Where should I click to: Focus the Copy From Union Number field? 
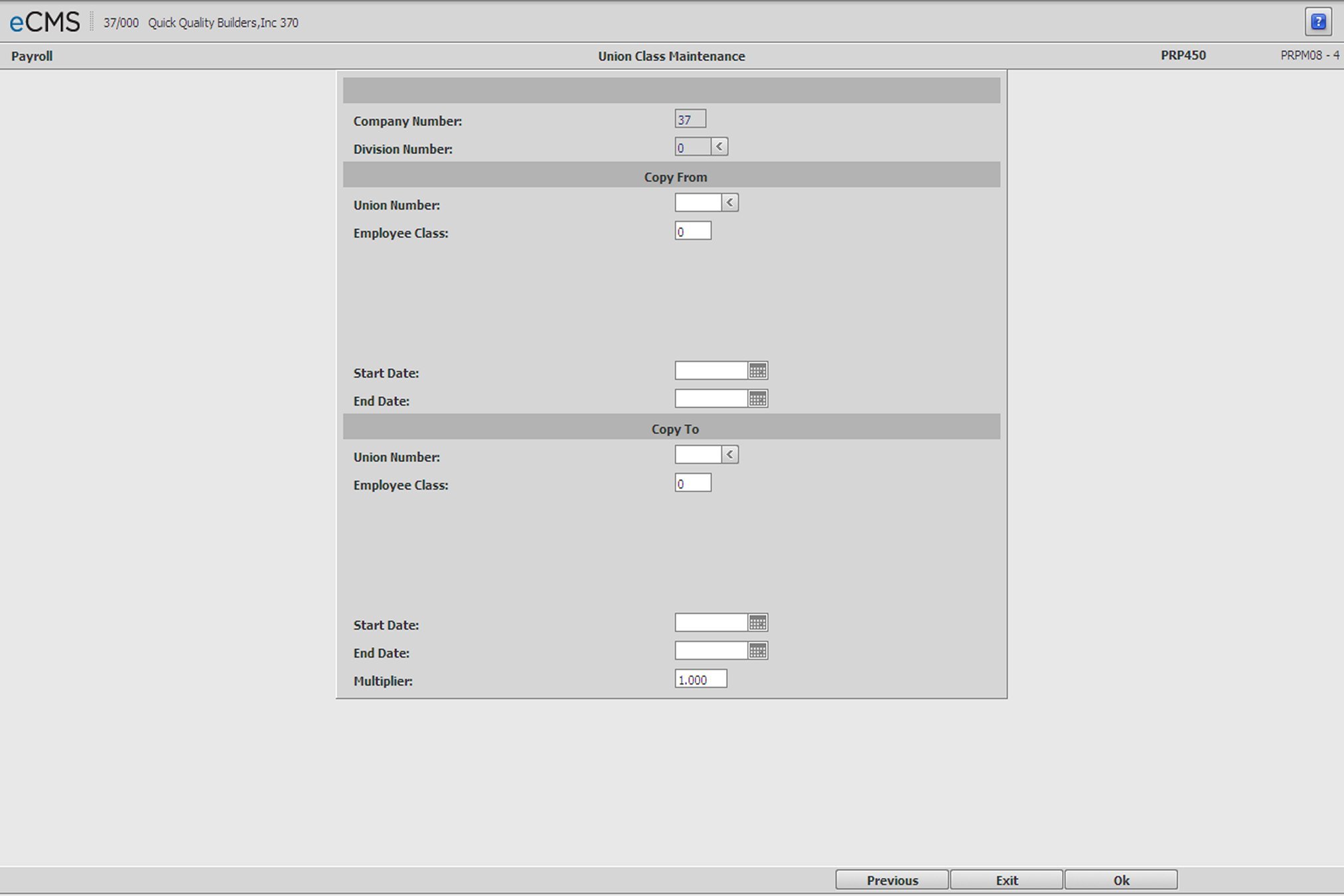tap(698, 203)
